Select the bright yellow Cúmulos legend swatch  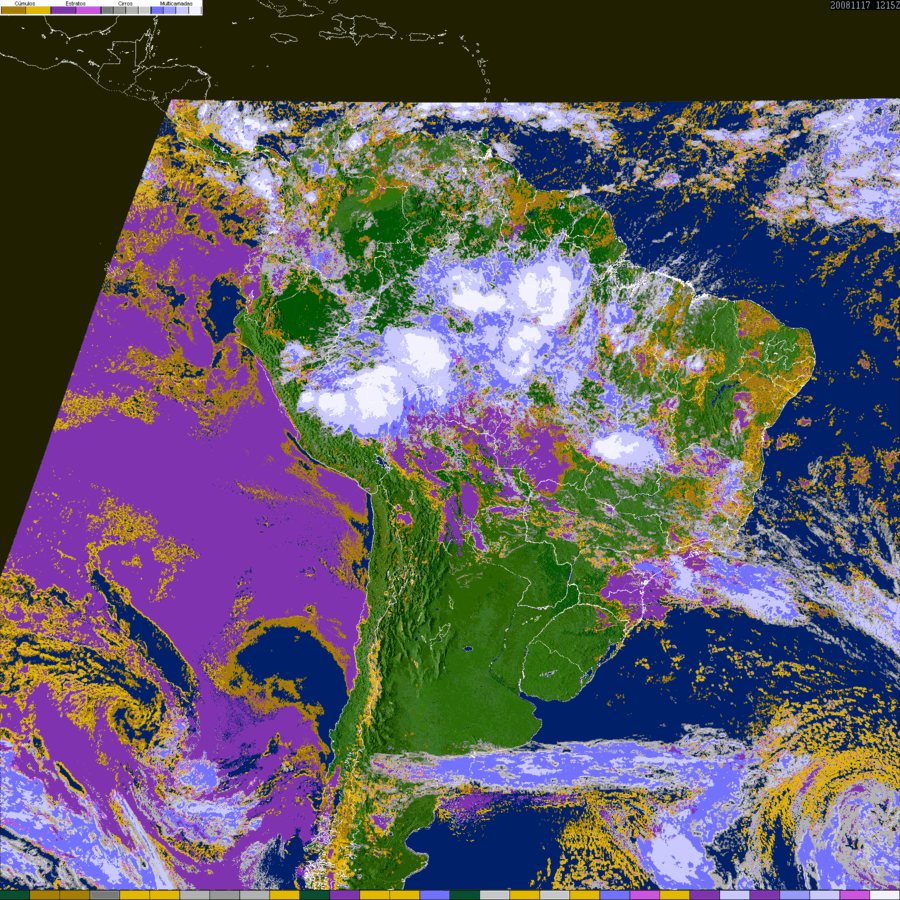[x=38, y=10]
